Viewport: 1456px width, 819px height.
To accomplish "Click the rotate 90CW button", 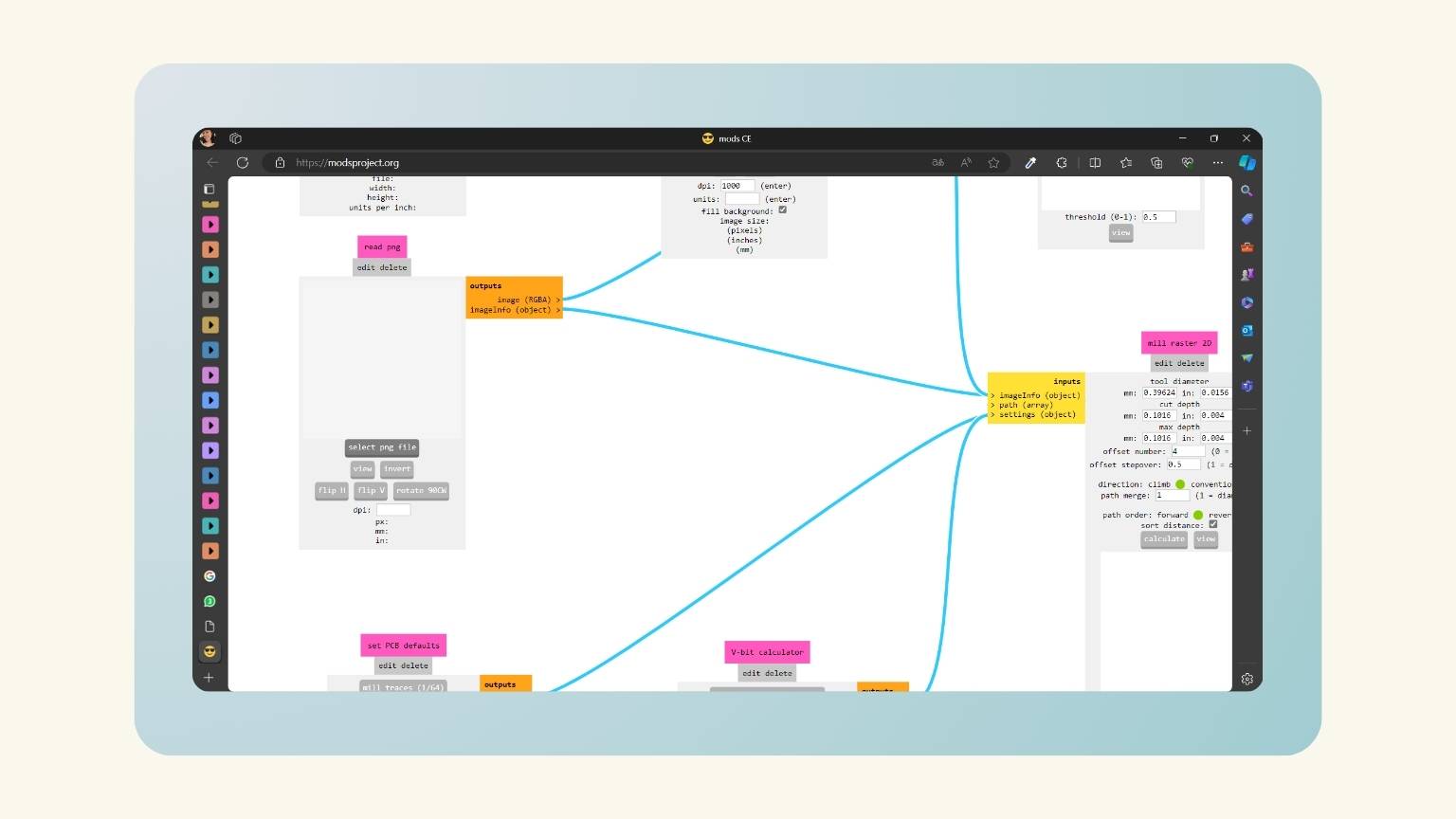I will pos(421,491).
